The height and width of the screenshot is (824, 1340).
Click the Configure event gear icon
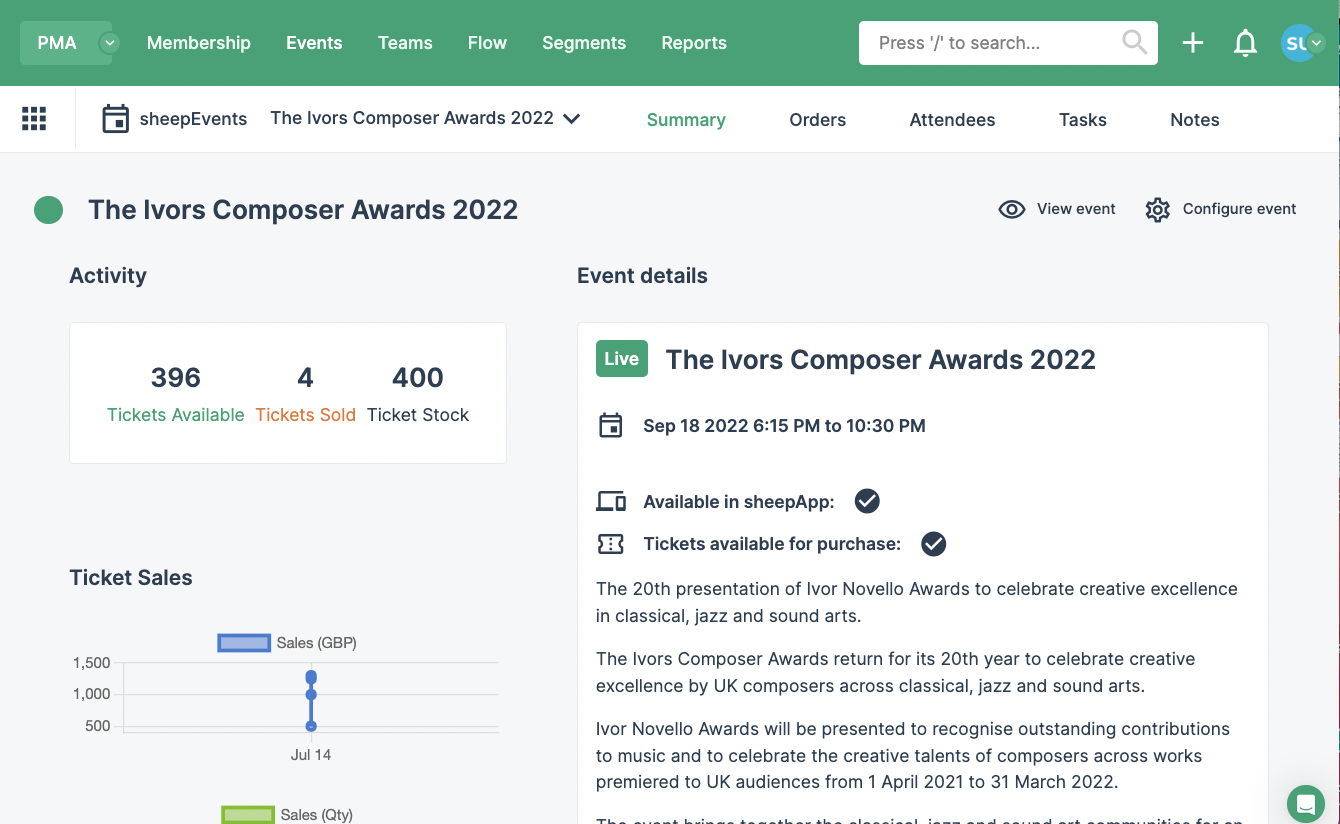tap(1157, 209)
